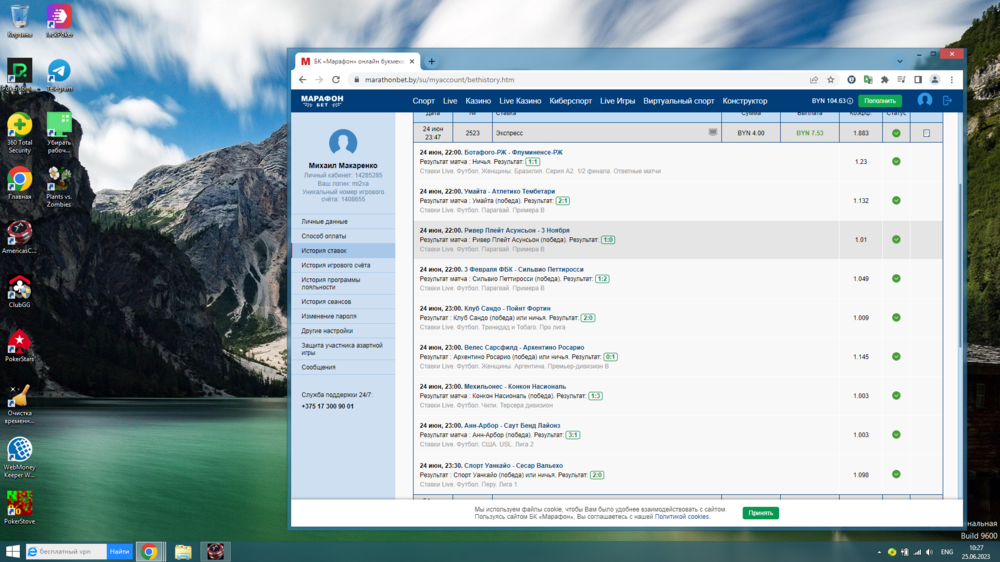Select Live Казино in top navigation
The image size is (1000, 562).
point(520,101)
